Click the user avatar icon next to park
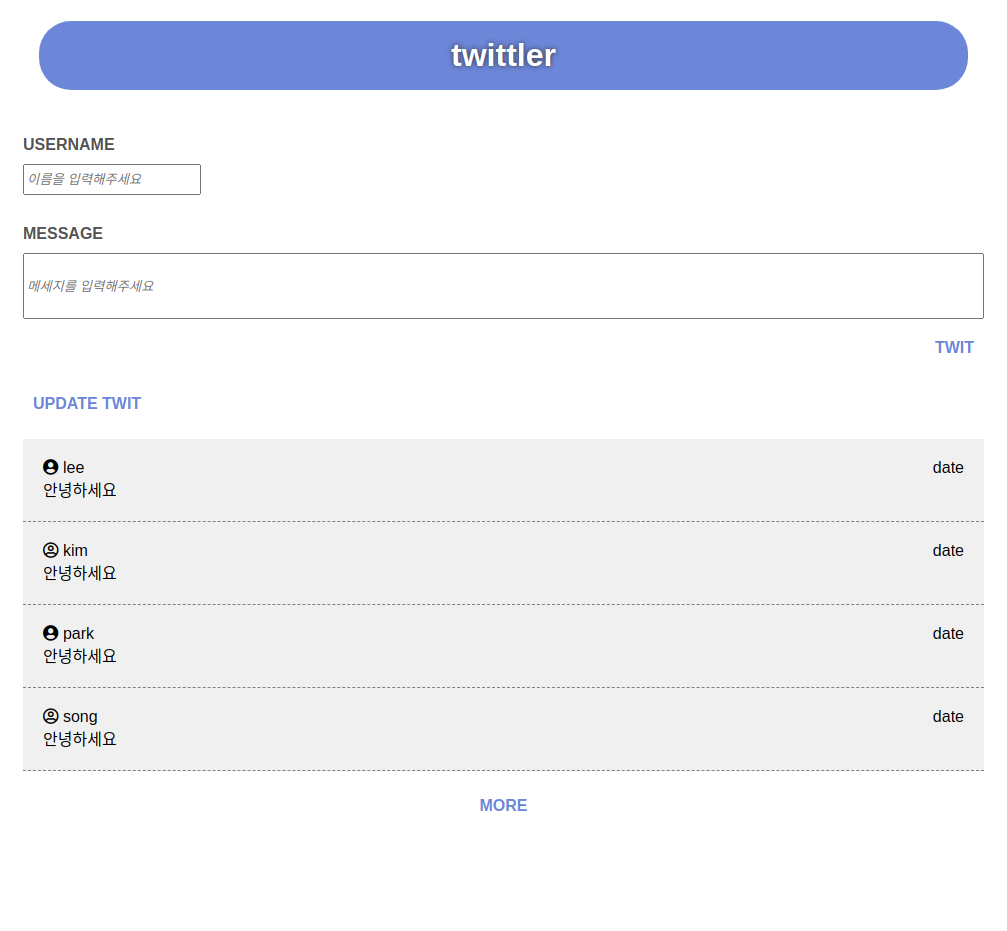This screenshot has width=1007, height=931. pyautogui.click(x=51, y=633)
